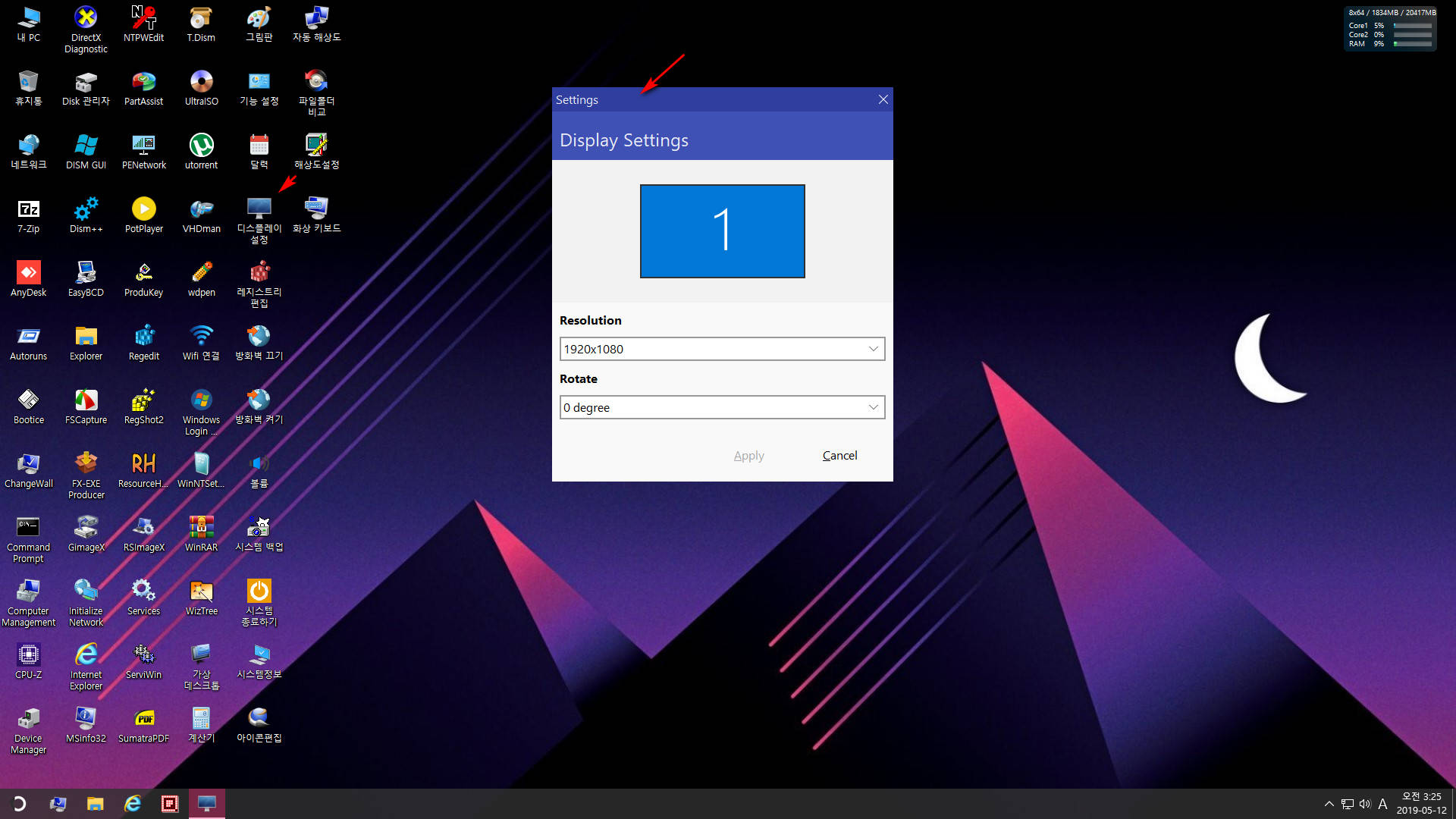Launch utorrent desktop icon
The height and width of the screenshot is (819, 1456).
click(x=201, y=151)
